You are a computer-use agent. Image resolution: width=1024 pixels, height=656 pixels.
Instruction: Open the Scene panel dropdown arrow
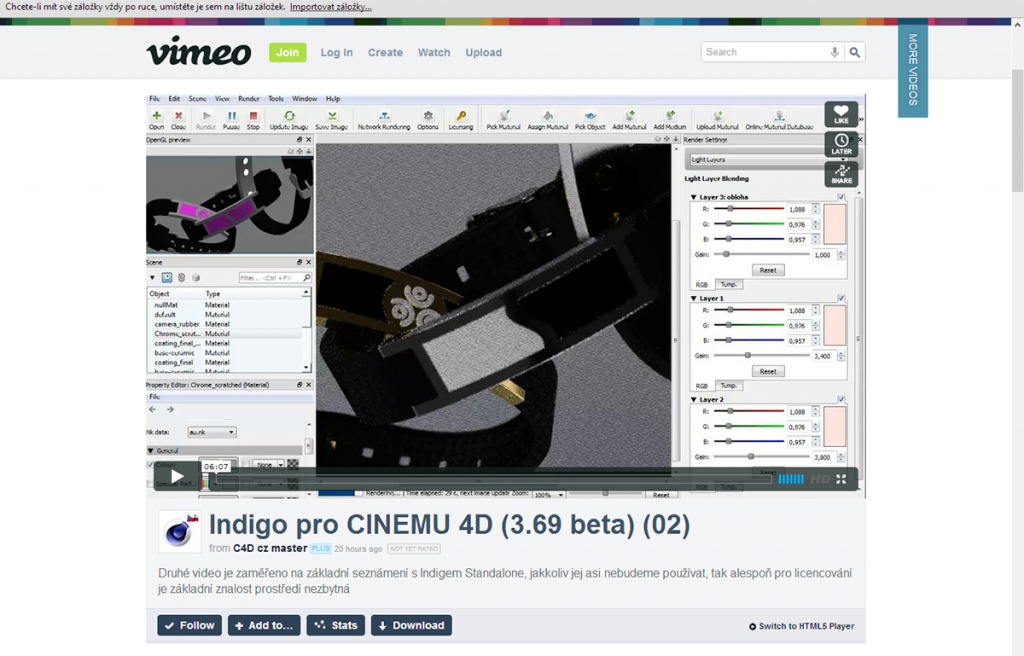pyautogui.click(x=152, y=278)
